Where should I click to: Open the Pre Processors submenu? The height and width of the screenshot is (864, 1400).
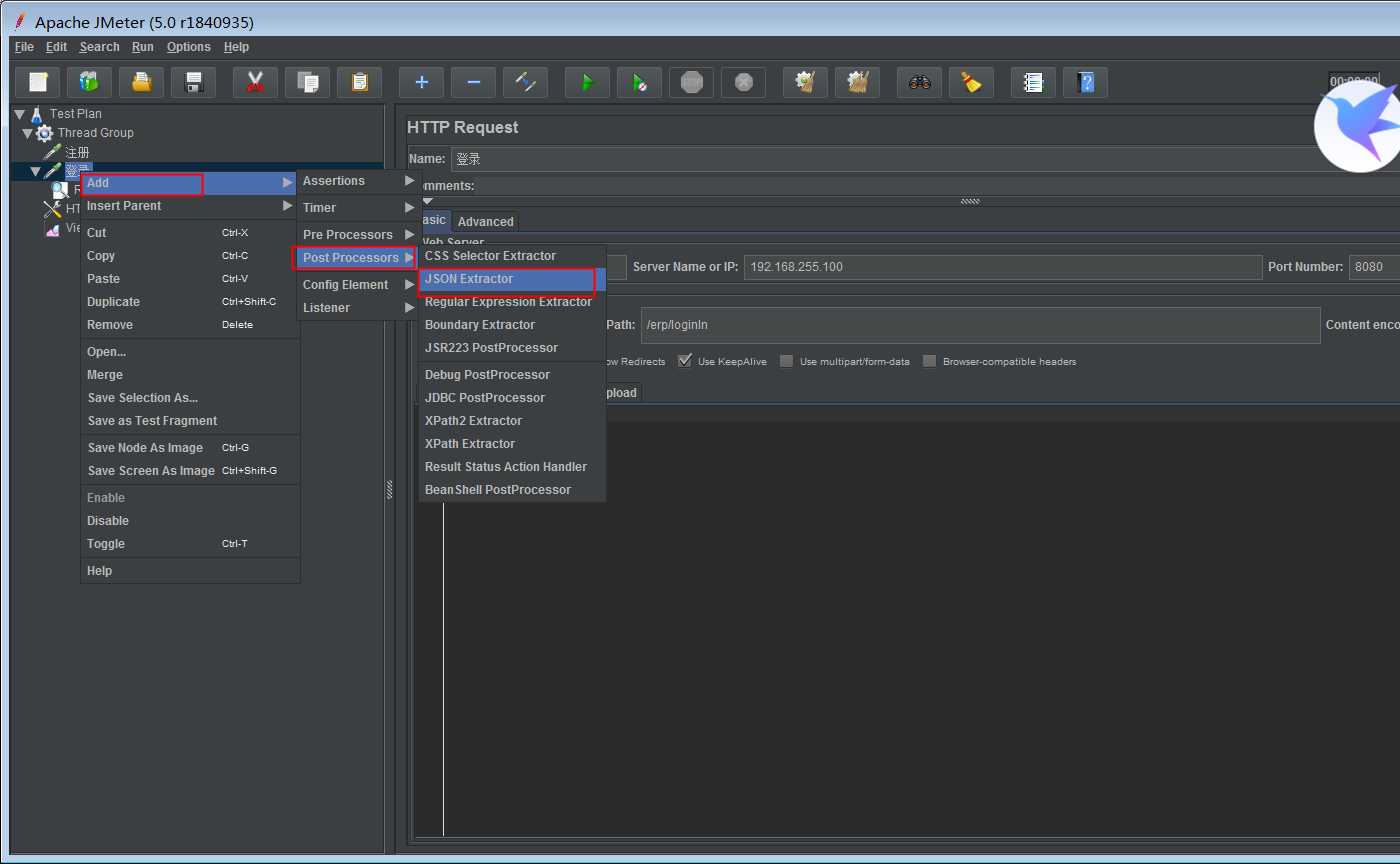[x=359, y=235]
